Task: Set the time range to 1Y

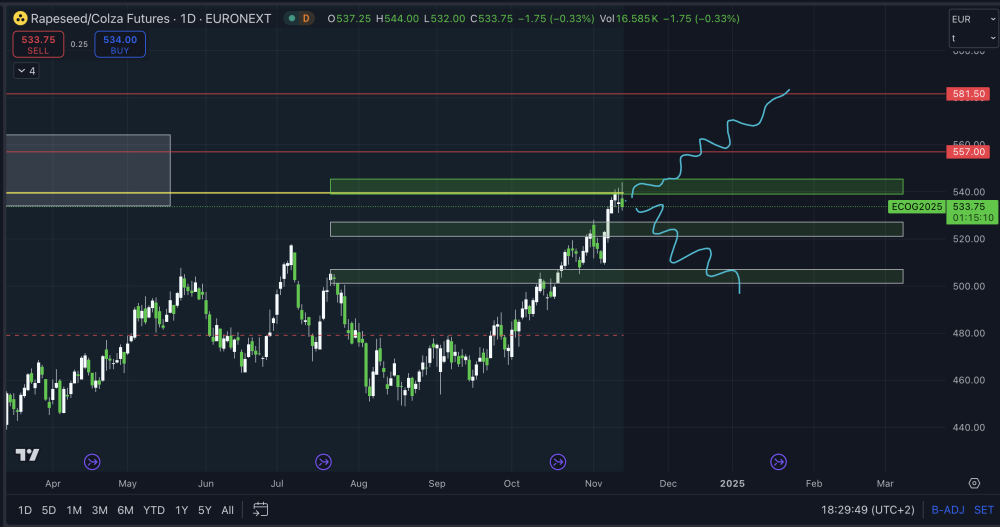Action: [x=182, y=510]
